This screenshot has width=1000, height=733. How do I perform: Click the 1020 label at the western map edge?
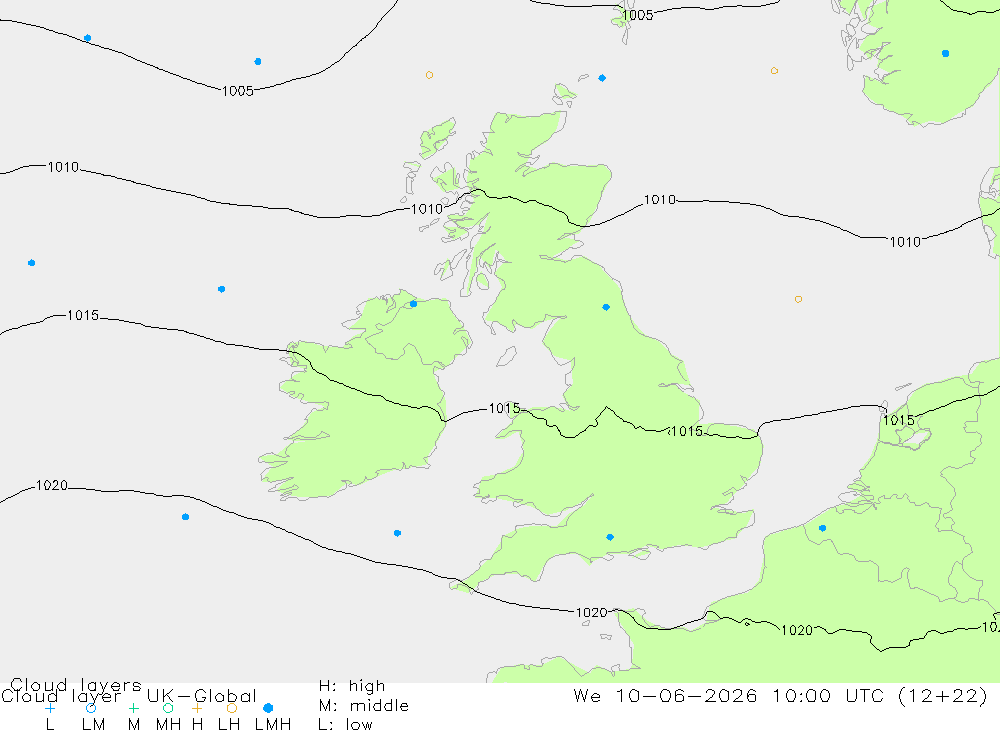coord(52,485)
